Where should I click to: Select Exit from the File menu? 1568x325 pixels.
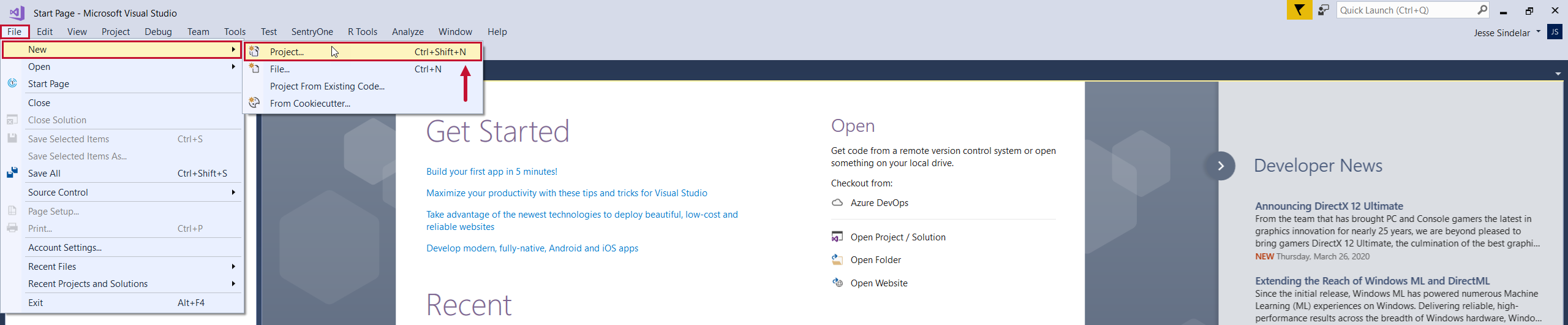click(36, 303)
